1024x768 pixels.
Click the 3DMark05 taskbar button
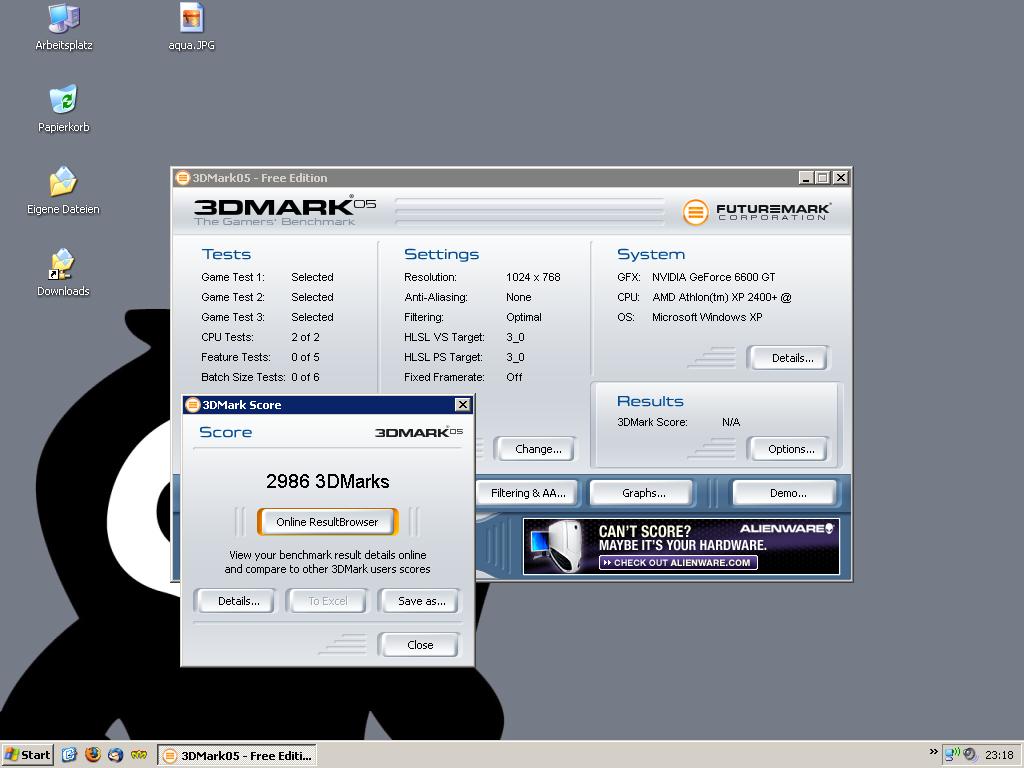click(237, 755)
